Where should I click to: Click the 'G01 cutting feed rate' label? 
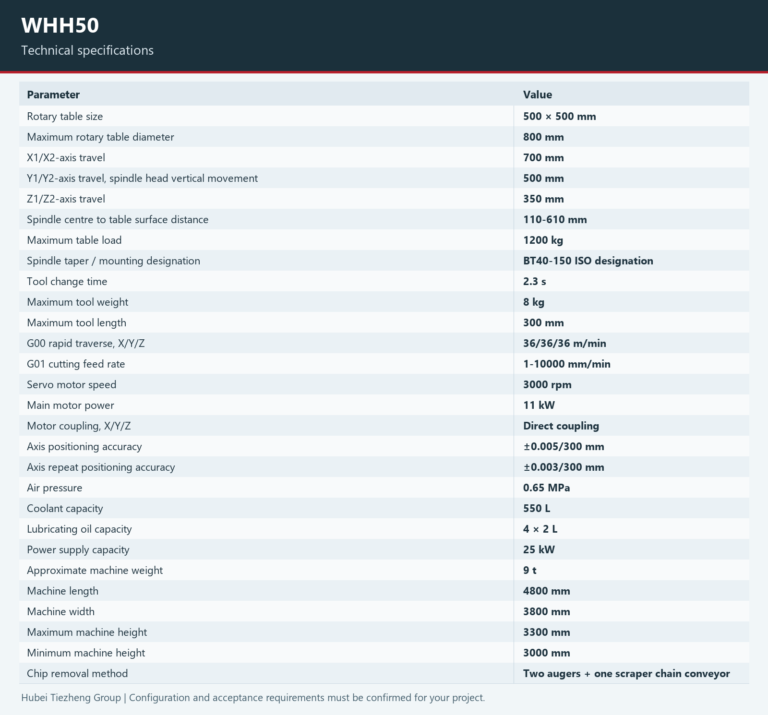coord(76,364)
